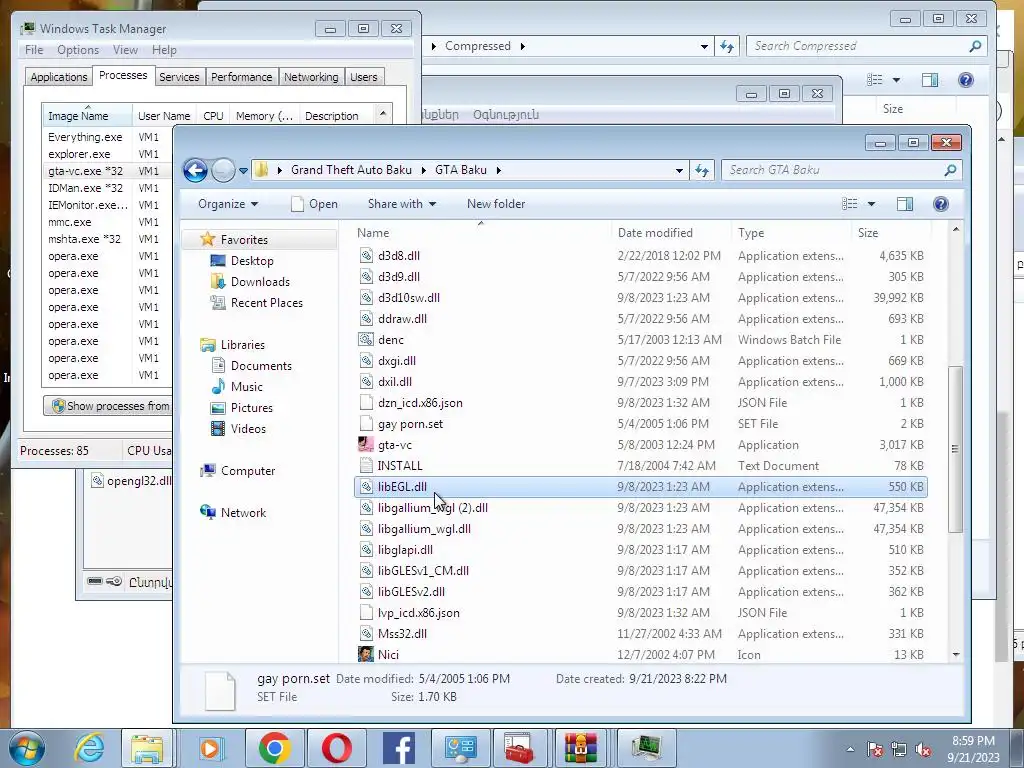1024x768 pixels.
Task: Open Desktop in Favorites sidebar
Action: click(252, 261)
